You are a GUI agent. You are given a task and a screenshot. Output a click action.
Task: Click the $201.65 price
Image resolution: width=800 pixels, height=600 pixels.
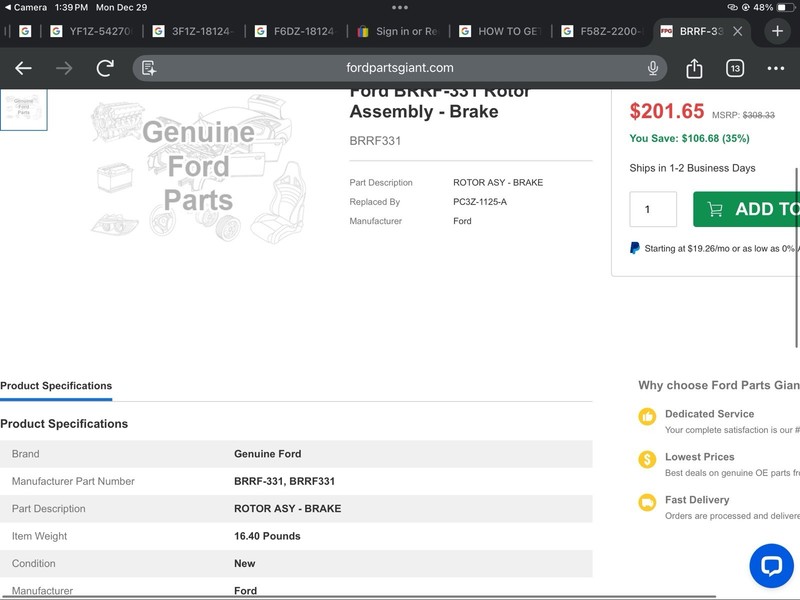click(x=666, y=111)
